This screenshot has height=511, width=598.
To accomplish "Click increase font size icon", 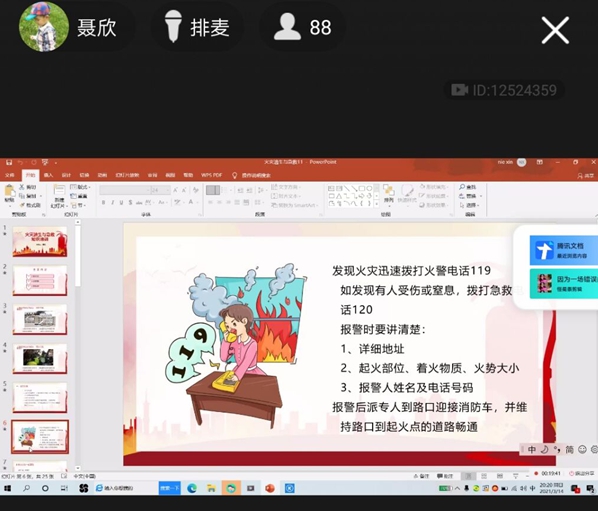I will (x=176, y=190).
